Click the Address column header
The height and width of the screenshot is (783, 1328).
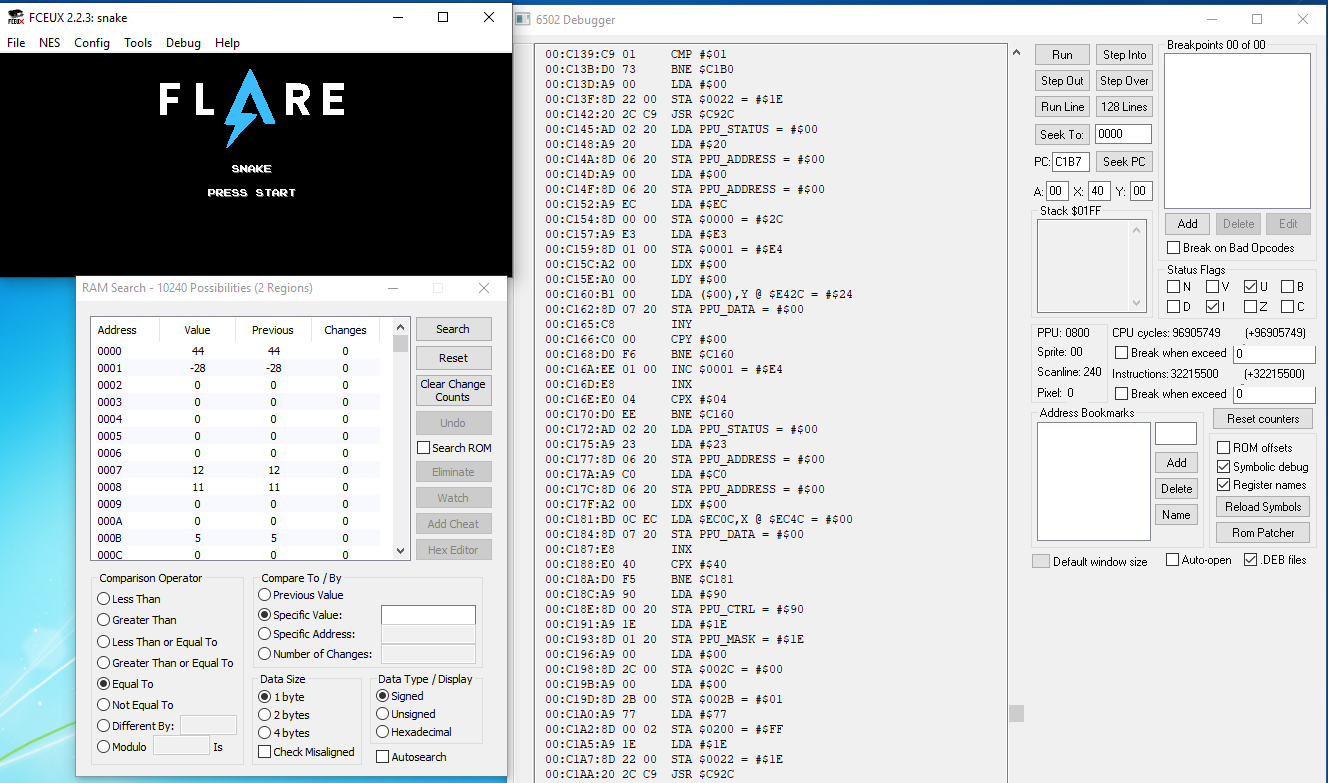click(x=125, y=330)
